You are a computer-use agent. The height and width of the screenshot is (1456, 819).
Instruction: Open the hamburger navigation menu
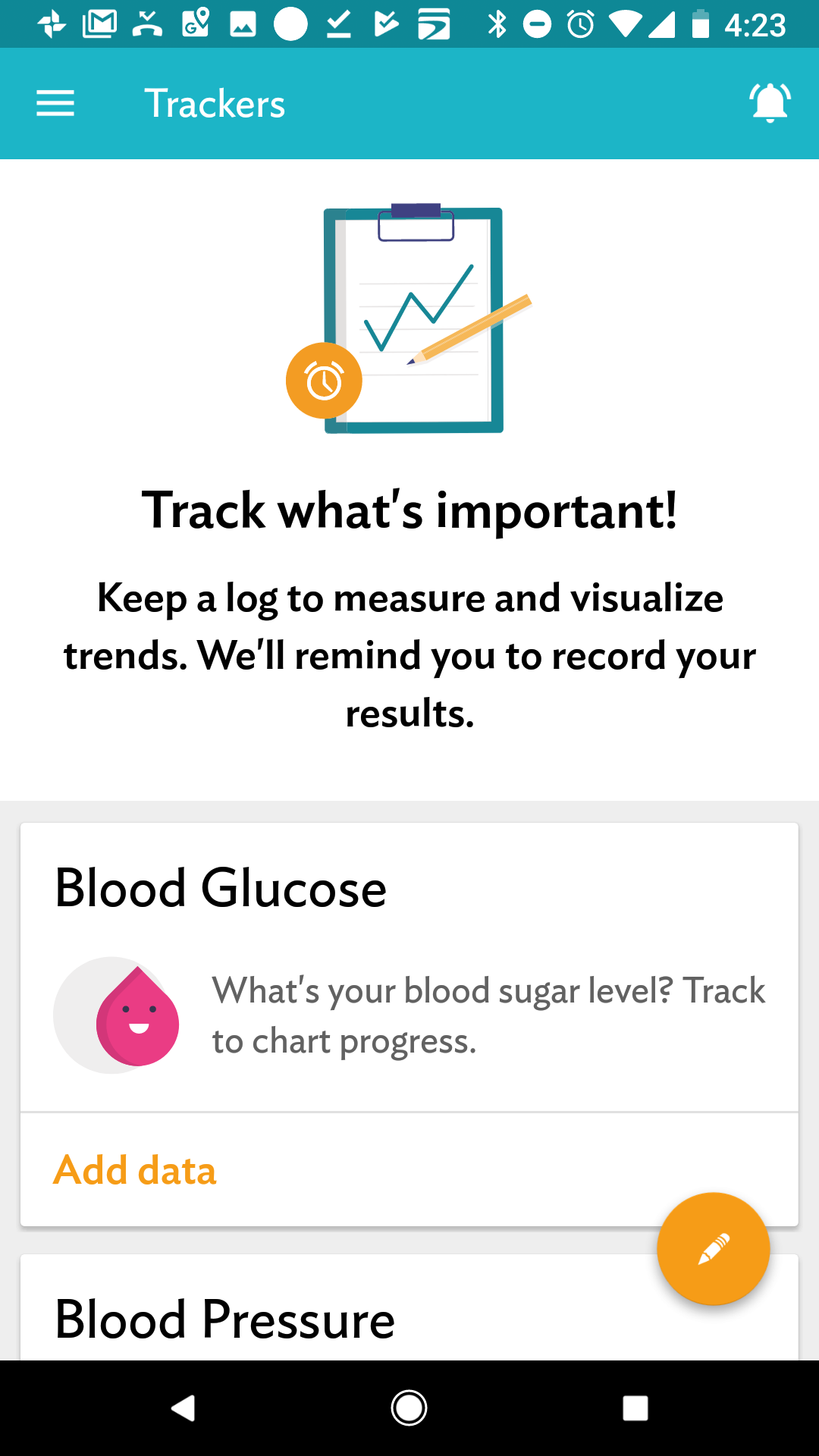click(x=55, y=103)
